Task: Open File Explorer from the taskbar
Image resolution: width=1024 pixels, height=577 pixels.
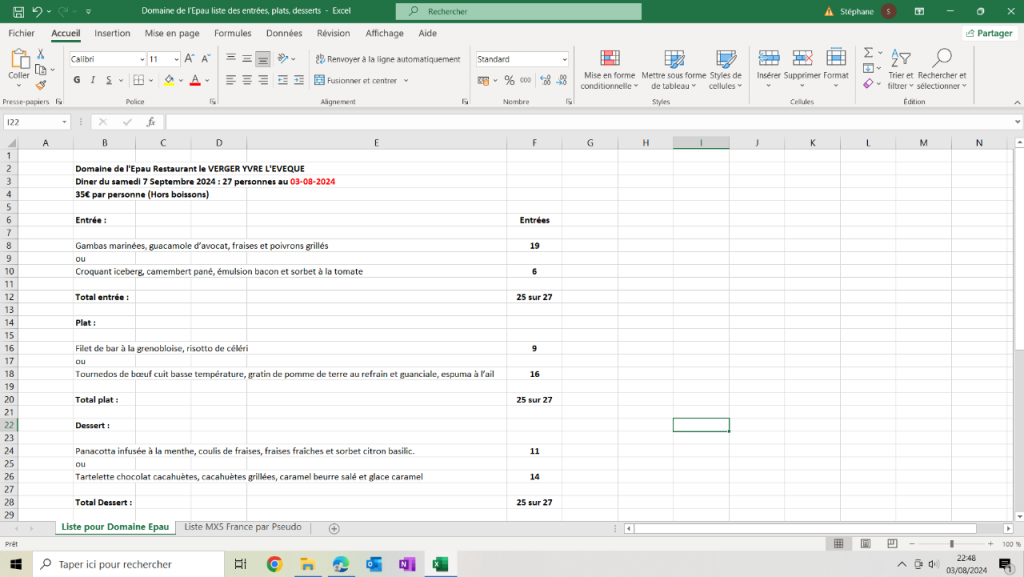Action: coord(308,564)
